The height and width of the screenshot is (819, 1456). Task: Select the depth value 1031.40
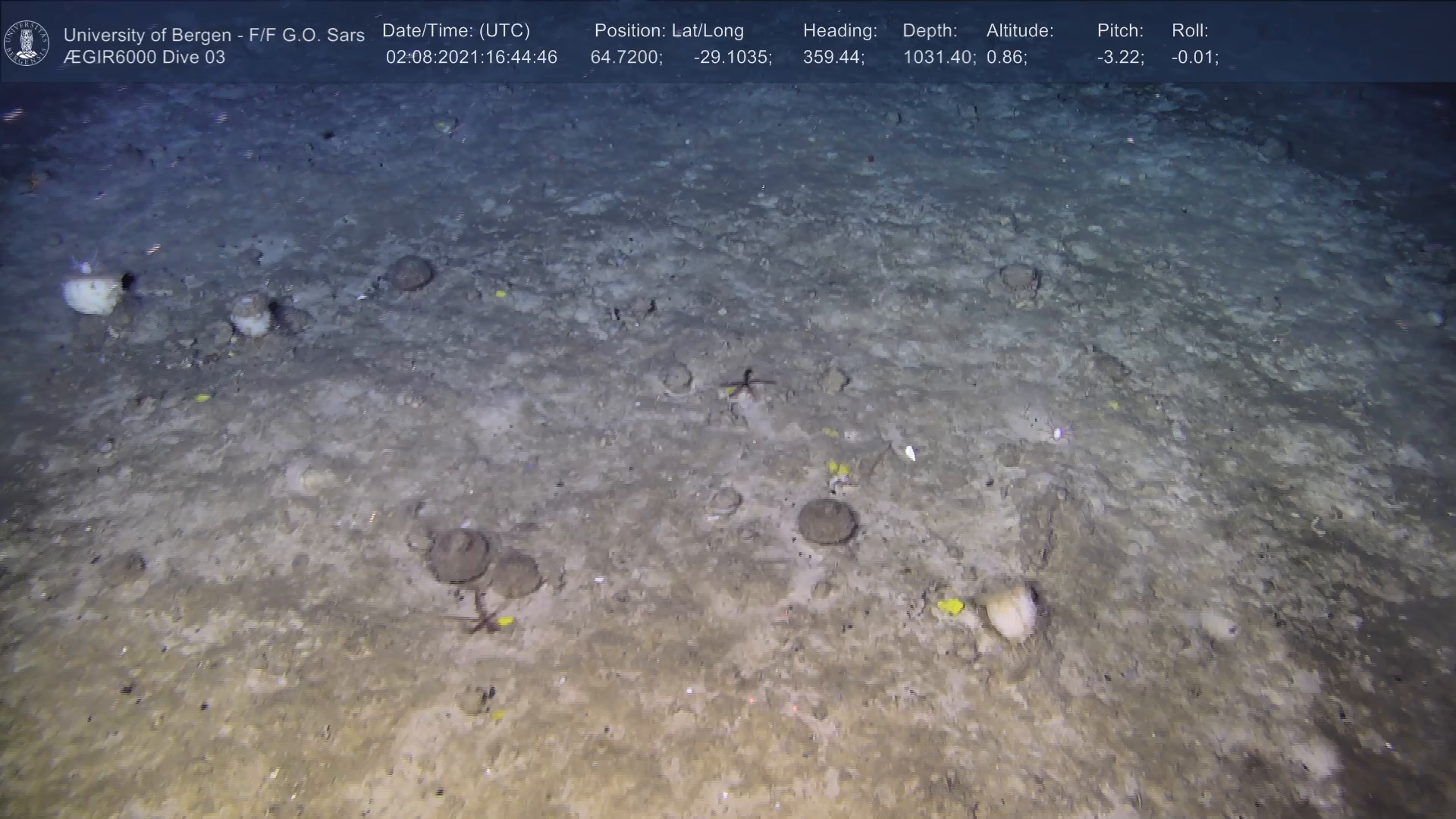[x=939, y=58]
